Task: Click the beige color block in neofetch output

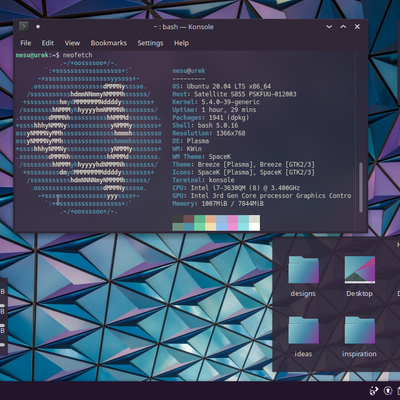Action: pyautogui.click(x=254, y=219)
